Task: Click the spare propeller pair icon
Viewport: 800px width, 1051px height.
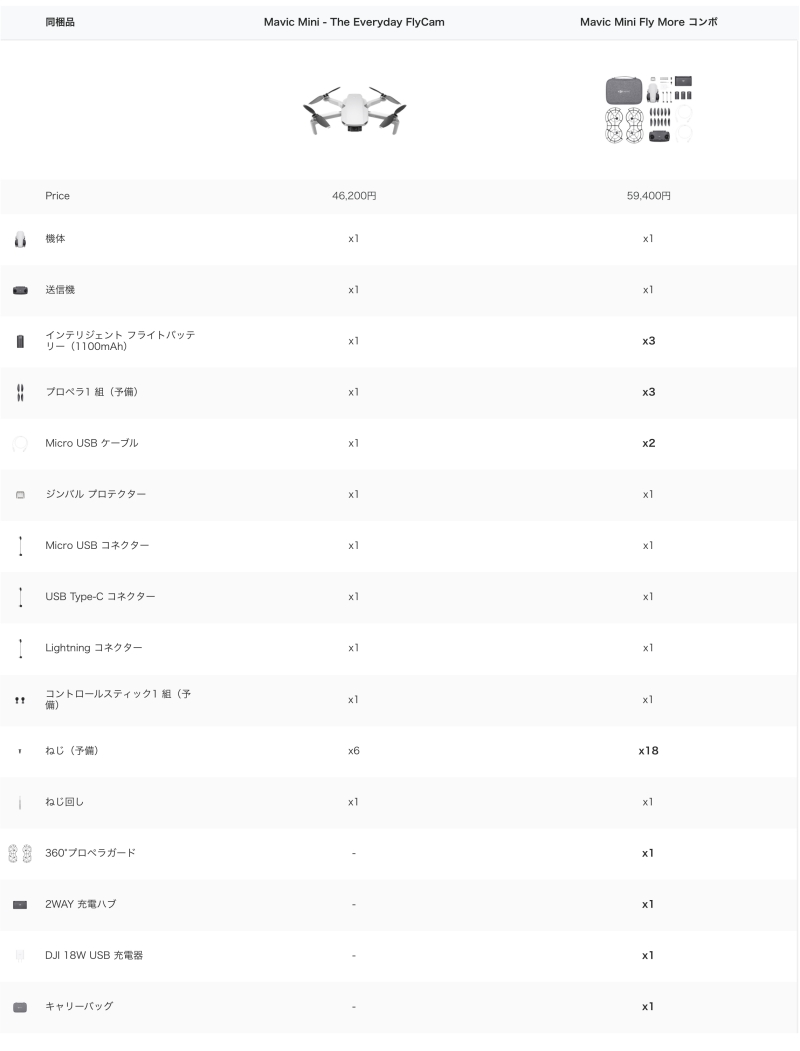Action: [20, 393]
